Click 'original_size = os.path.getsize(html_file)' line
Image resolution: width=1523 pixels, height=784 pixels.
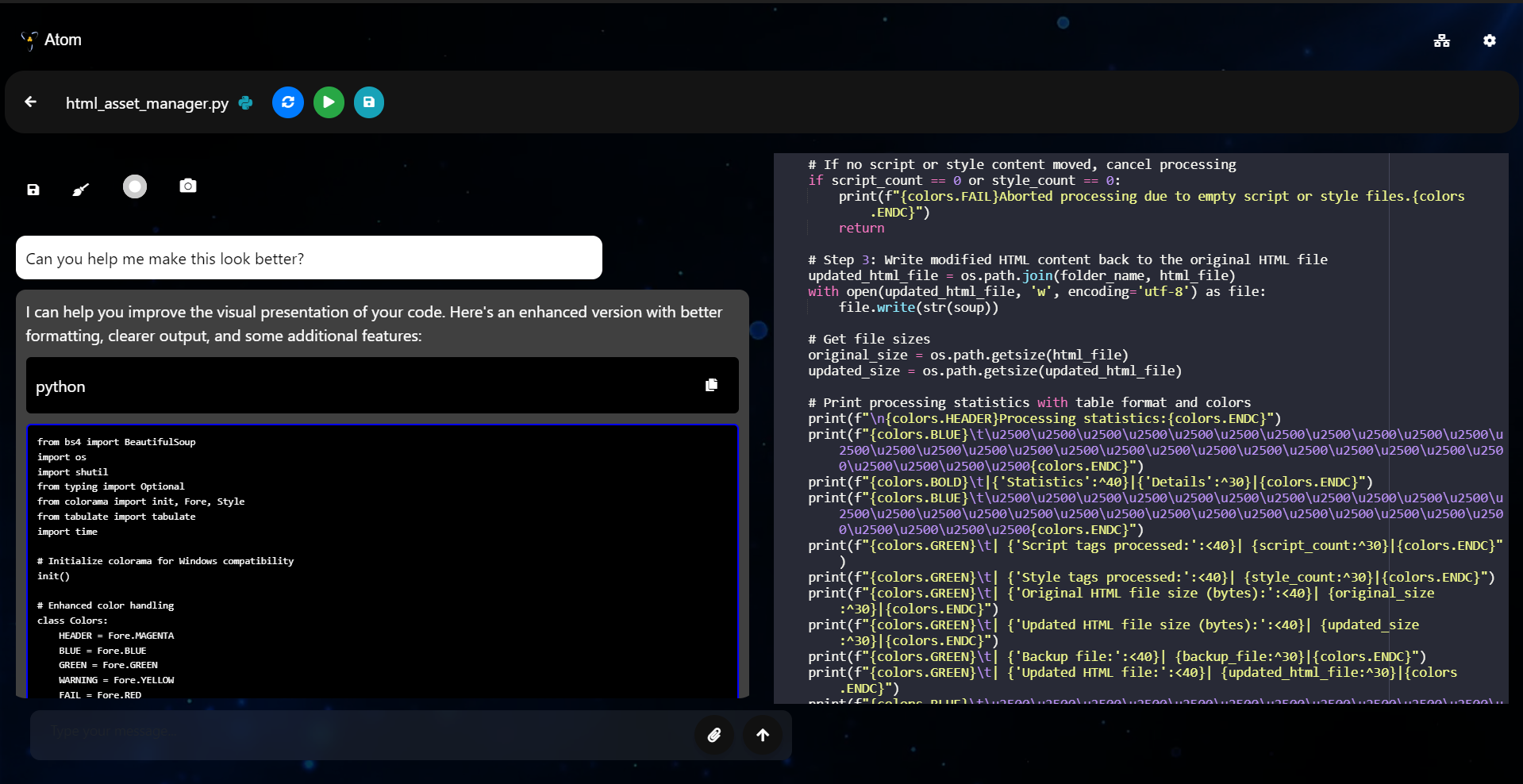click(968, 355)
